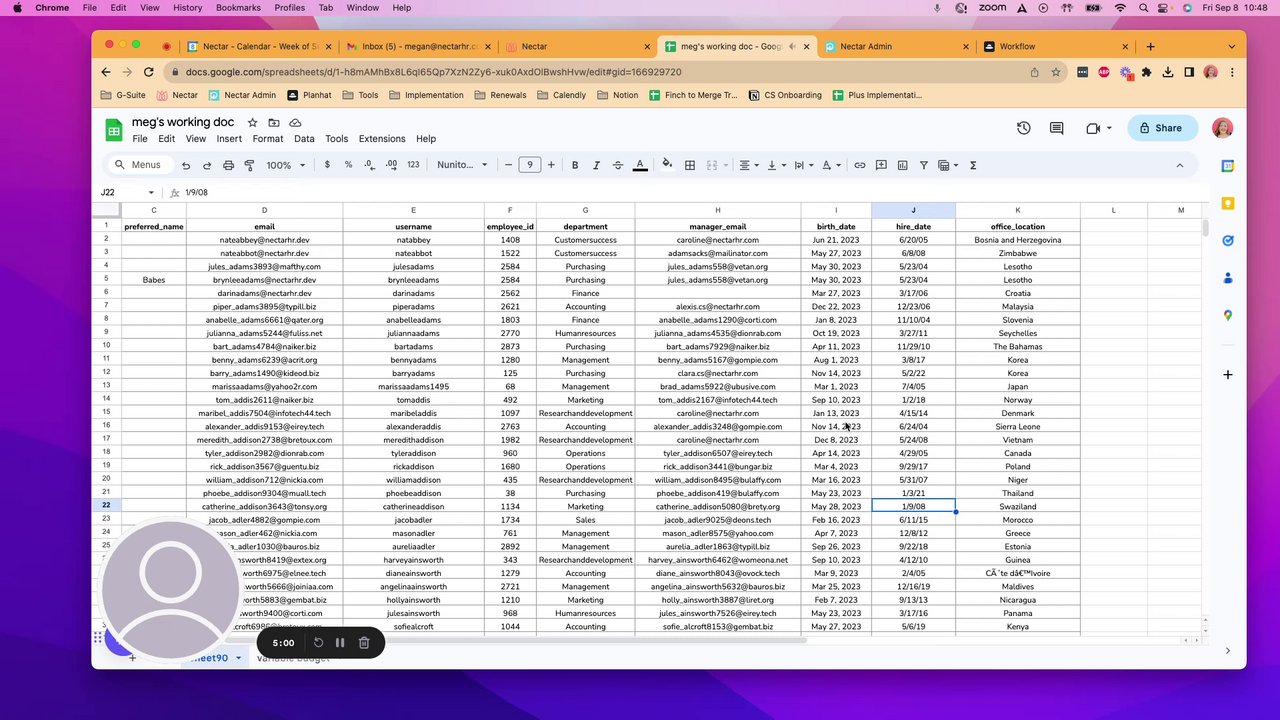Toggle bold formatting
Viewport: 1280px width, 720px height.
point(575,165)
